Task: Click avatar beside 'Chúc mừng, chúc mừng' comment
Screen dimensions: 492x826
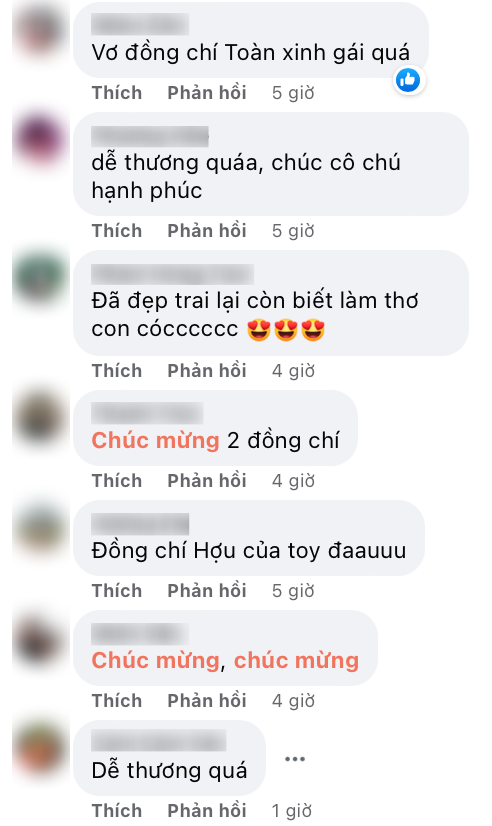Action: 40,638
